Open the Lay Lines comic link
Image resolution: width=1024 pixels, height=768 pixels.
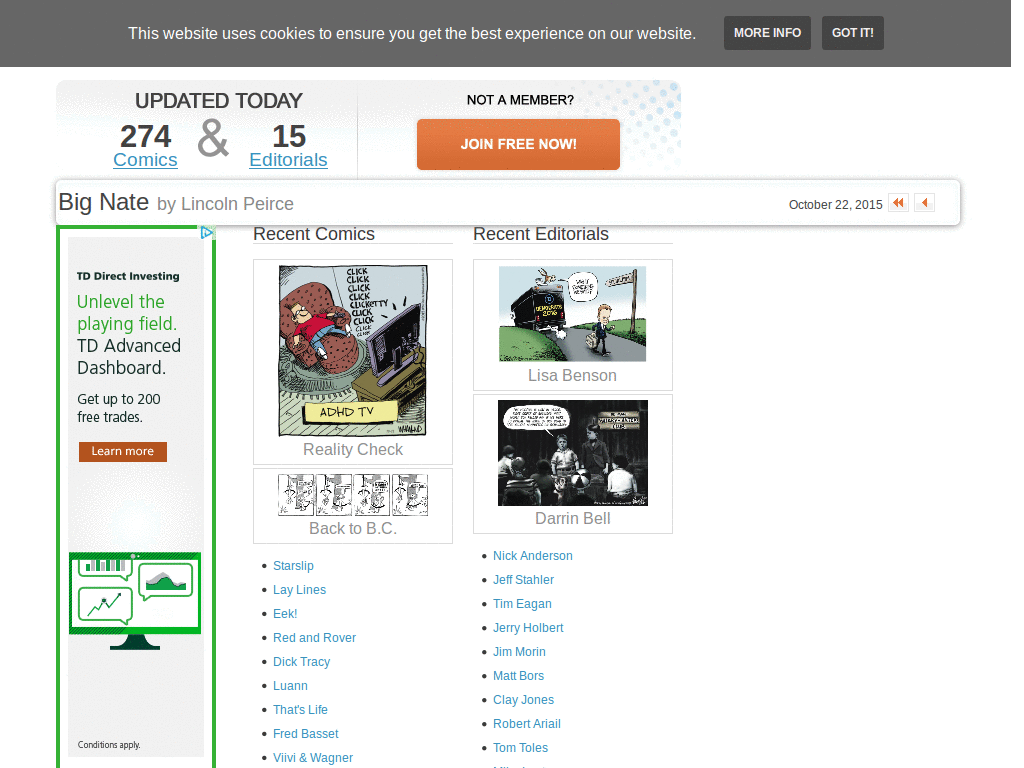click(299, 590)
